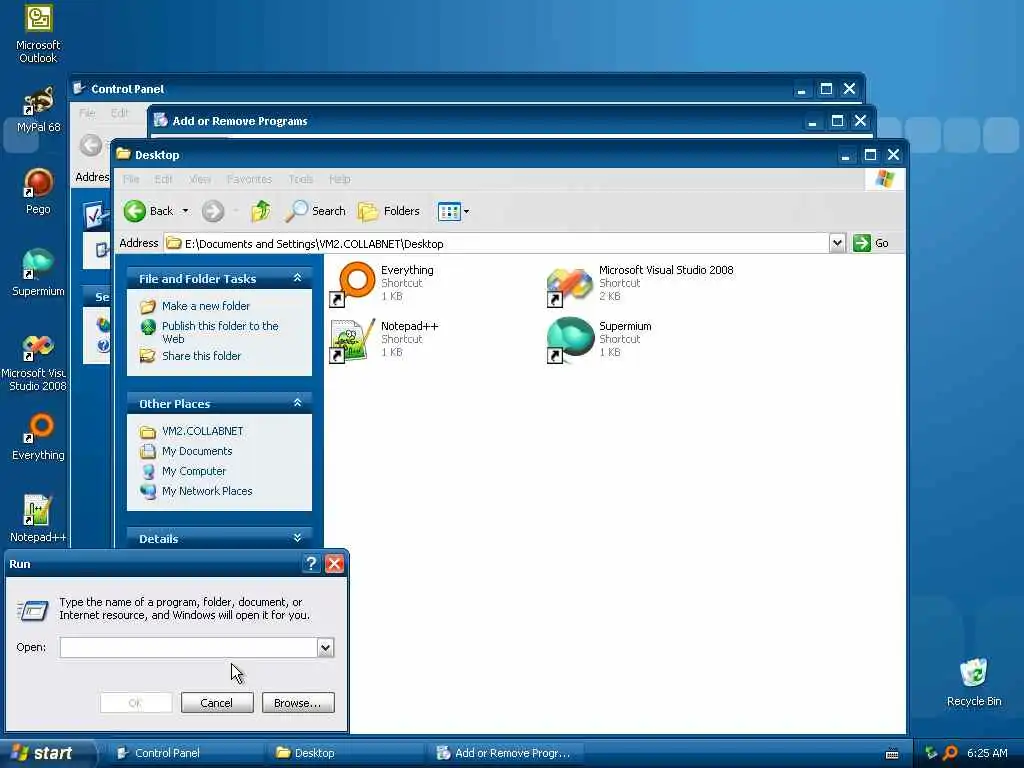Open File menu in Desktop window
This screenshot has width=1024, height=768.
[x=131, y=179]
